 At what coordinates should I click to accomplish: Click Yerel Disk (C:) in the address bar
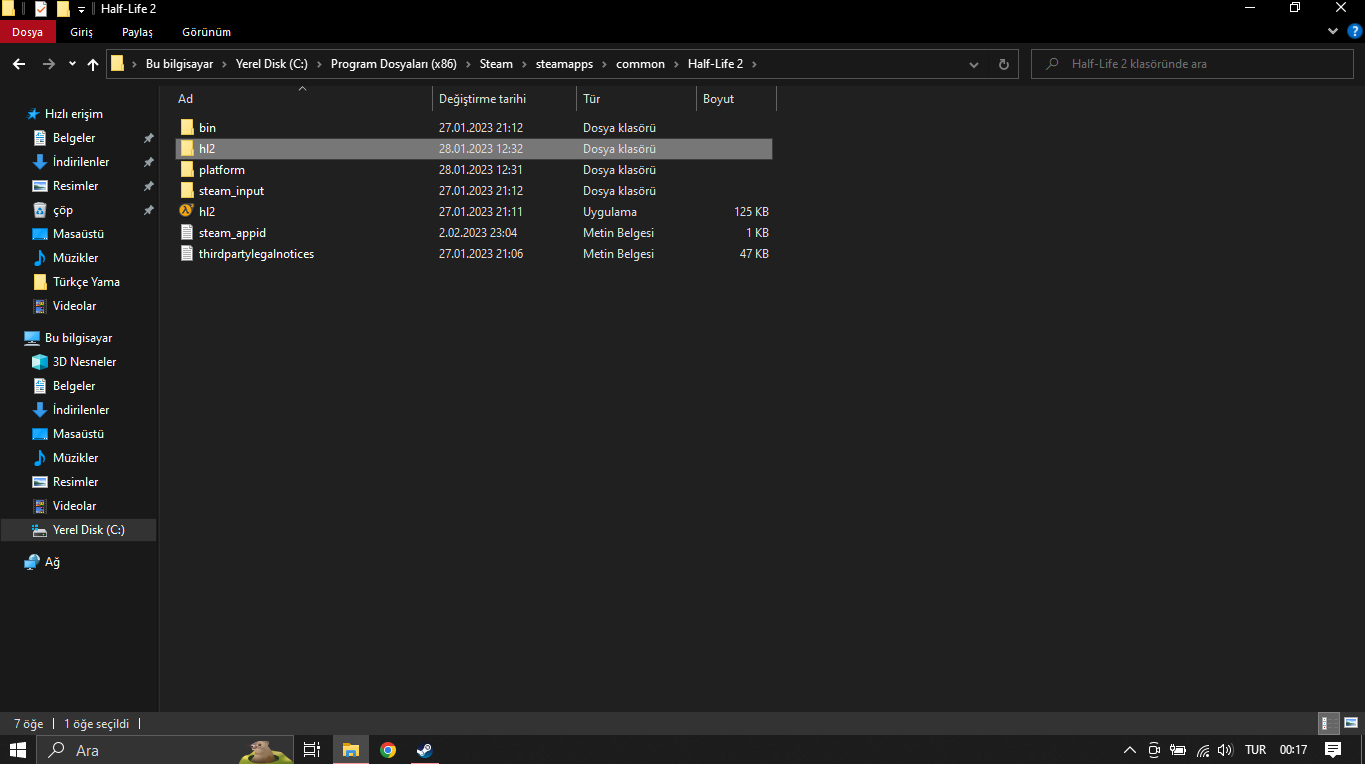[272, 64]
